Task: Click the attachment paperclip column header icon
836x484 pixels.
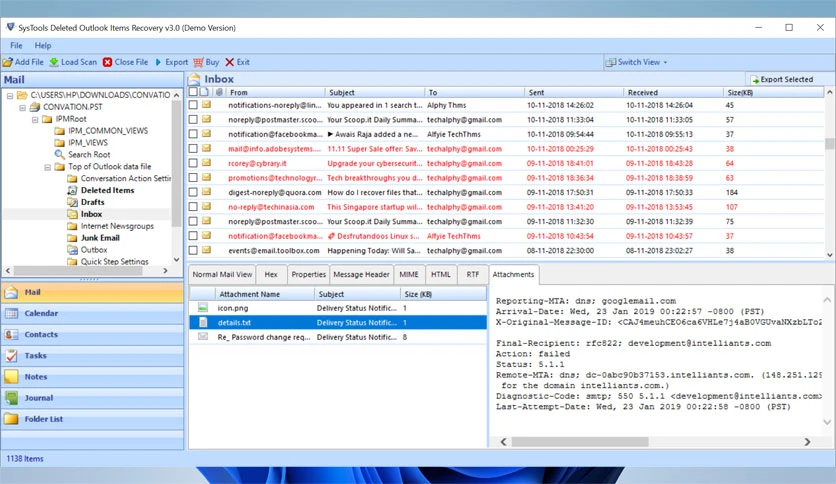Action: 219,92
